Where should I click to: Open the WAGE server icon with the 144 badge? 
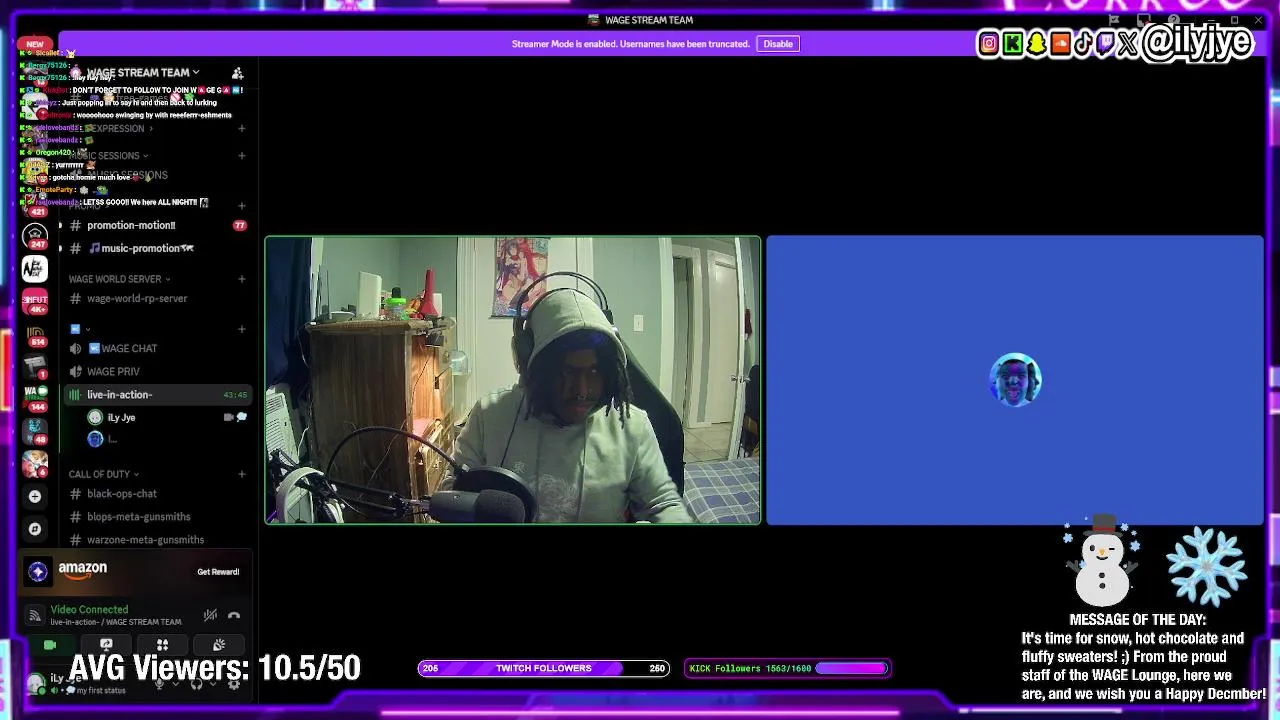(35, 397)
